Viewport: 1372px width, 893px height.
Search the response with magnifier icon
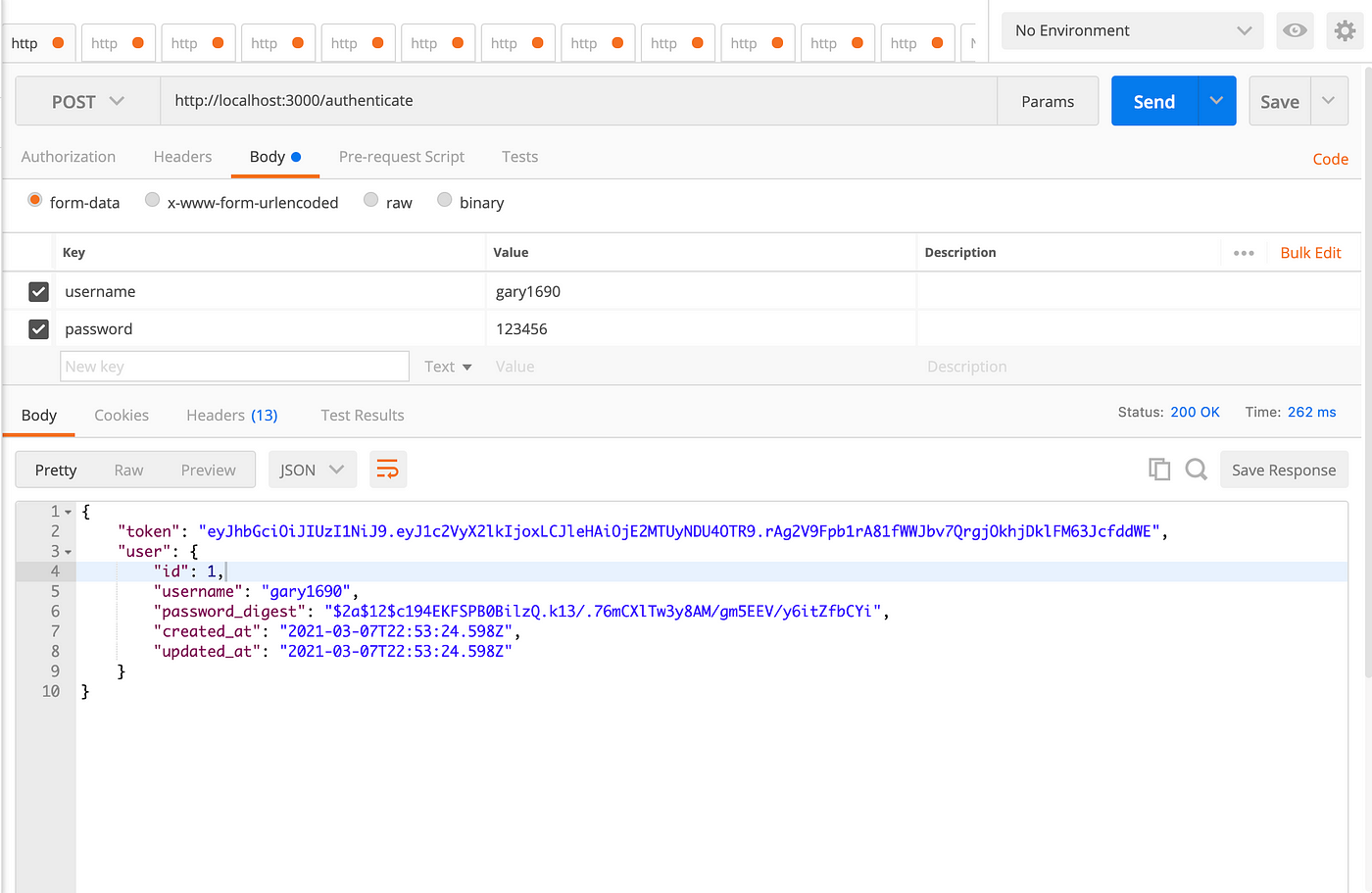[1196, 470]
